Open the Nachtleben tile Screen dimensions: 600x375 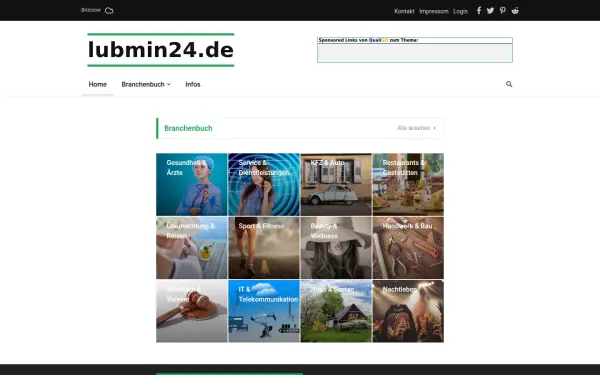[408, 311]
